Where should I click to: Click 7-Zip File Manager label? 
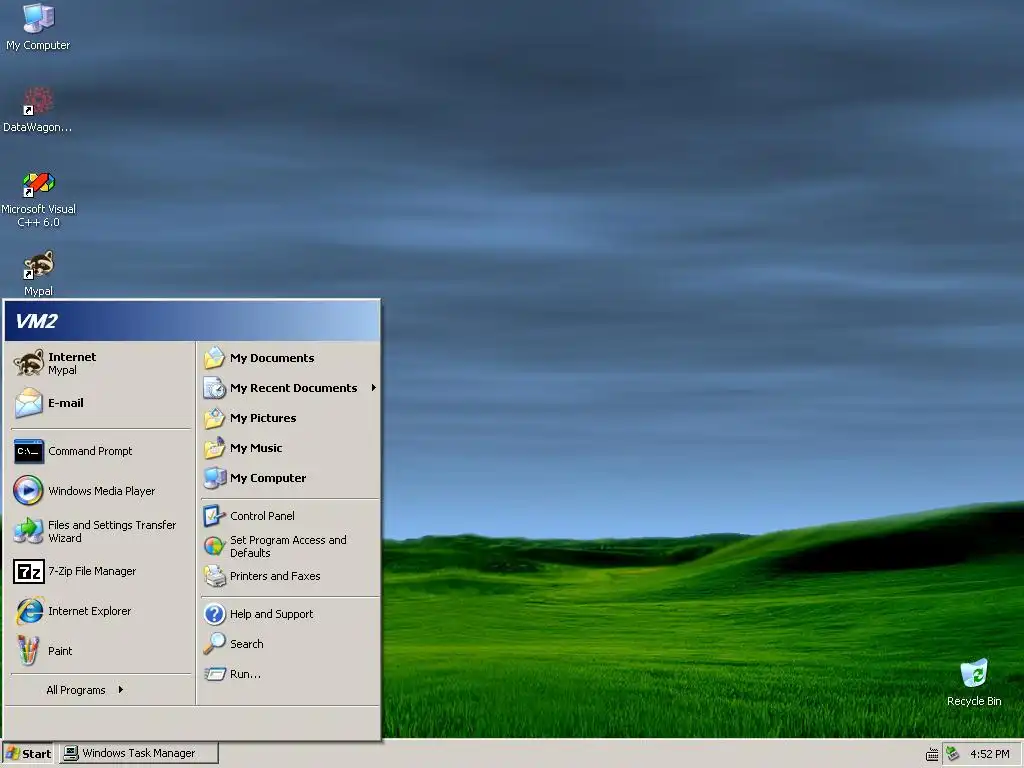92,571
